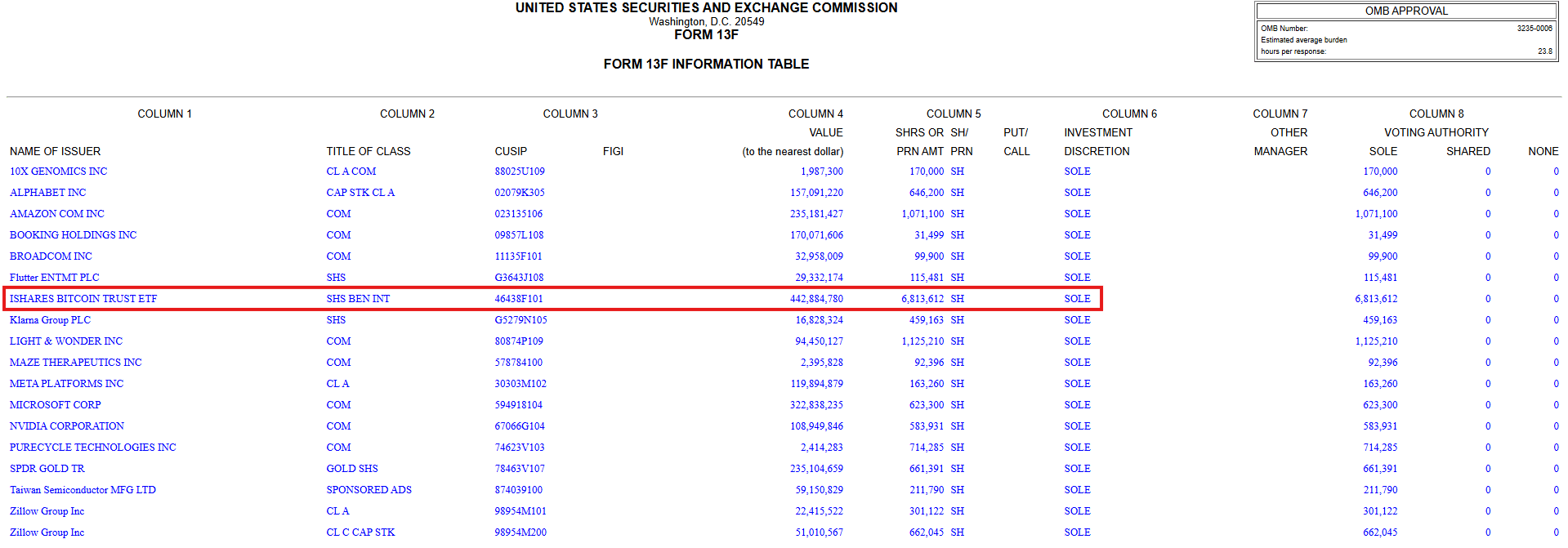Click the VOTING AUTHORITY header

tap(1436, 132)
